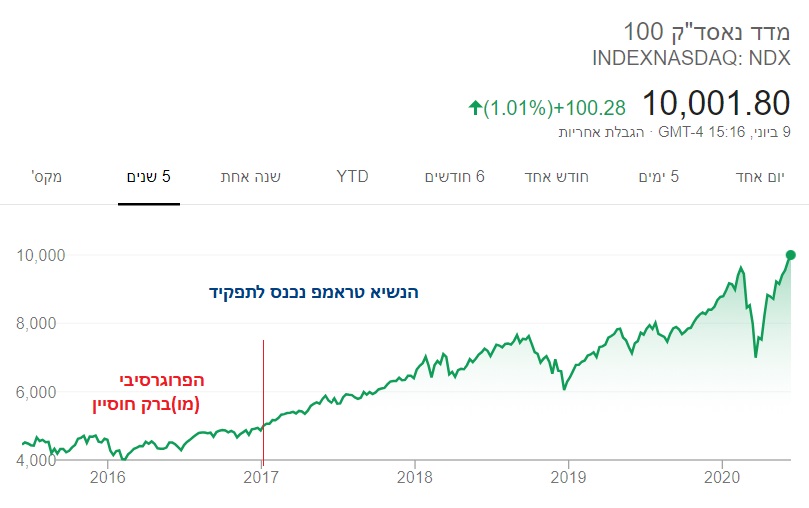The width and height of the screenshot is (809, 508).
Task: Click the 10,001.80 index price value
Action: pos(716,103)
